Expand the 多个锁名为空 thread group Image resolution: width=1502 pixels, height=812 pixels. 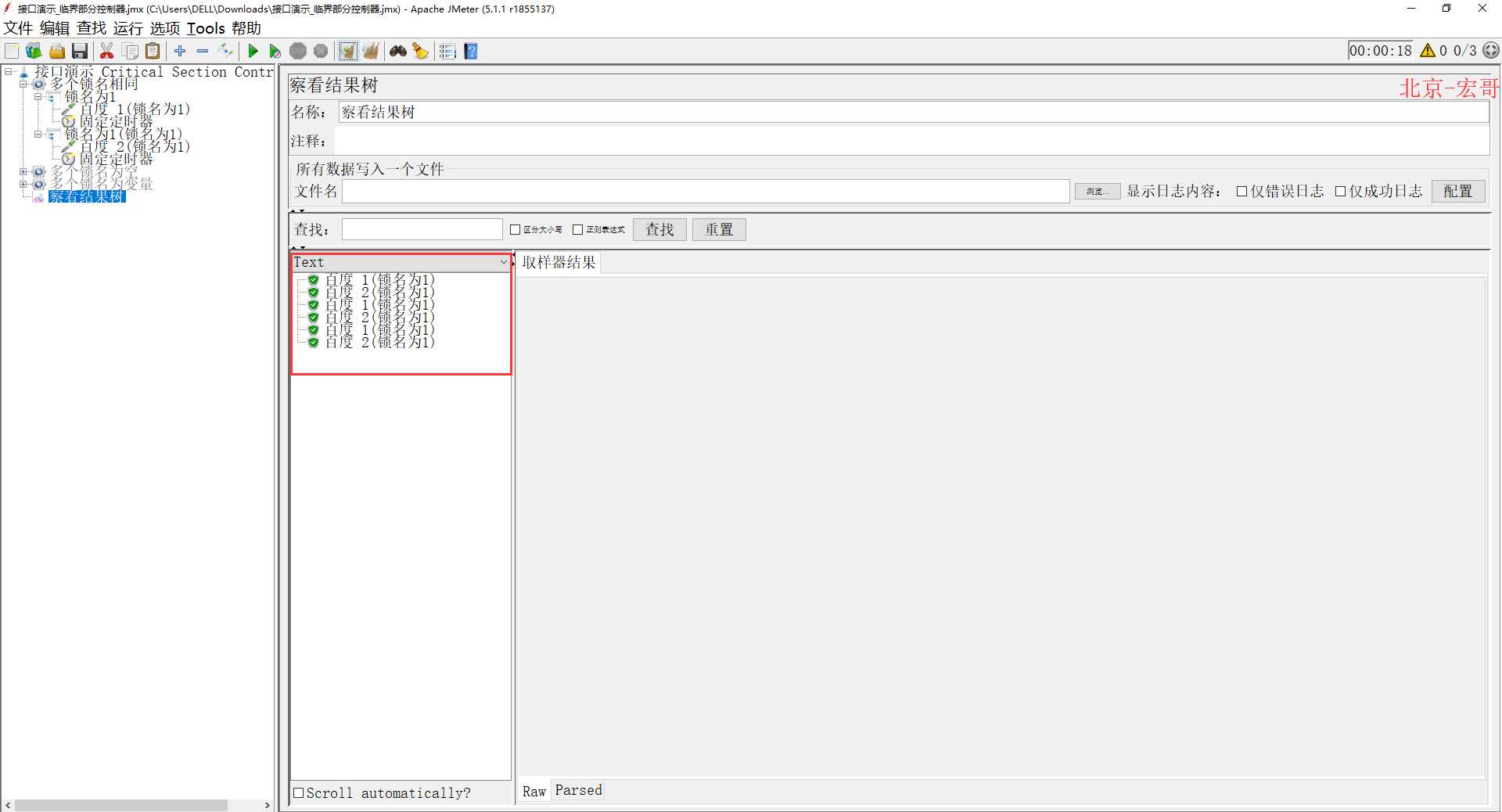pos(23,171)
